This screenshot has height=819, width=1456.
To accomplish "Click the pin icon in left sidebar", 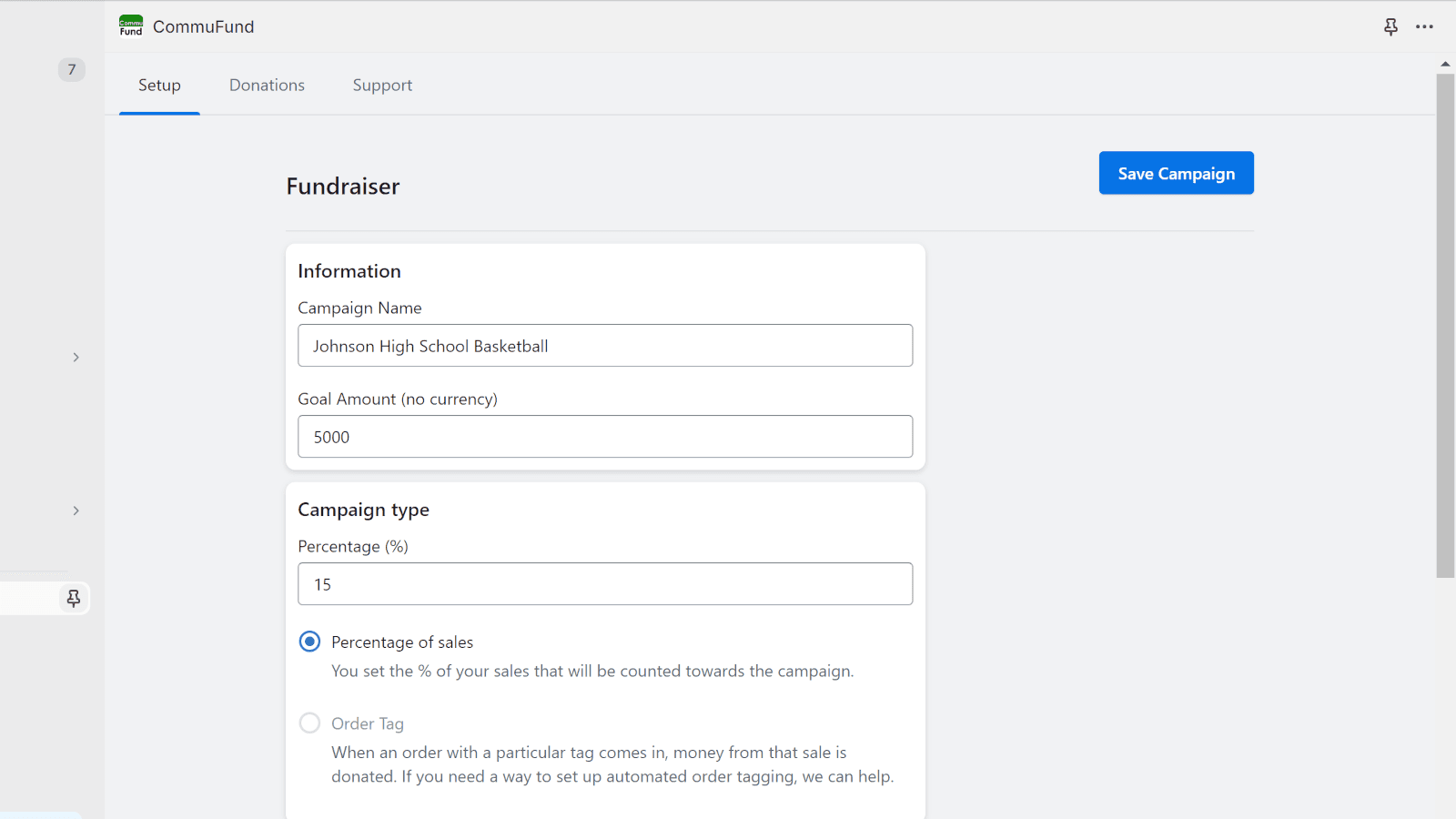I will tap(74, 598).
